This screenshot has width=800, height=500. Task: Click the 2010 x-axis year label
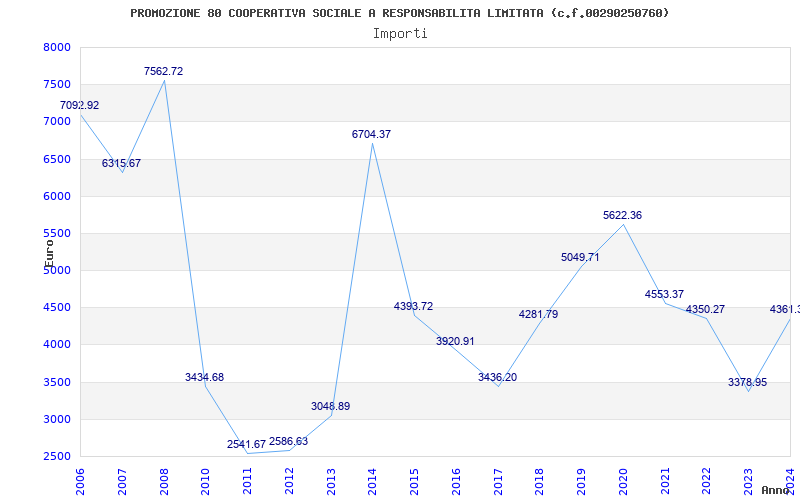[x=206, y=482]
